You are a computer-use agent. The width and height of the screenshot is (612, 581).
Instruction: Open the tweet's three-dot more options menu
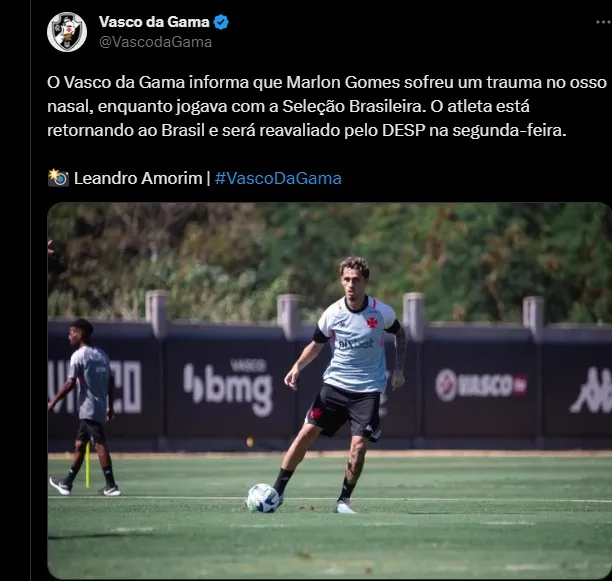(x=604, y=22)
